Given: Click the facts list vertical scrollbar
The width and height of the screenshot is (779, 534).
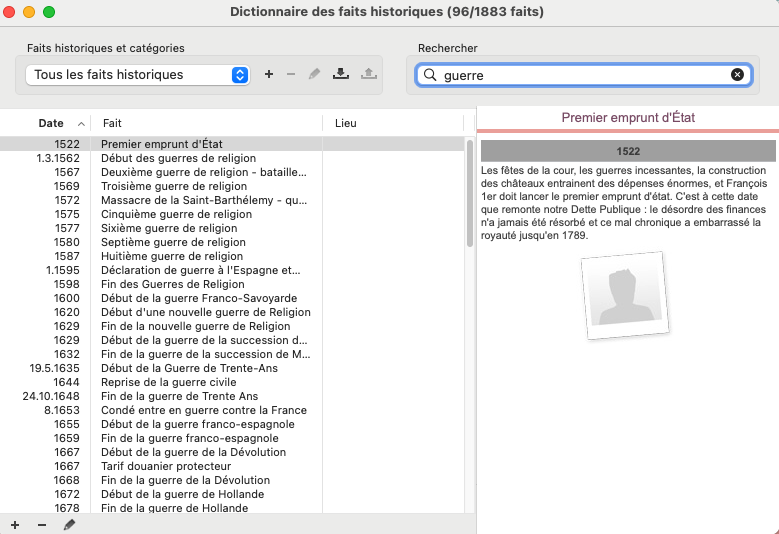Looking at the screenshot, I should 470,194.
